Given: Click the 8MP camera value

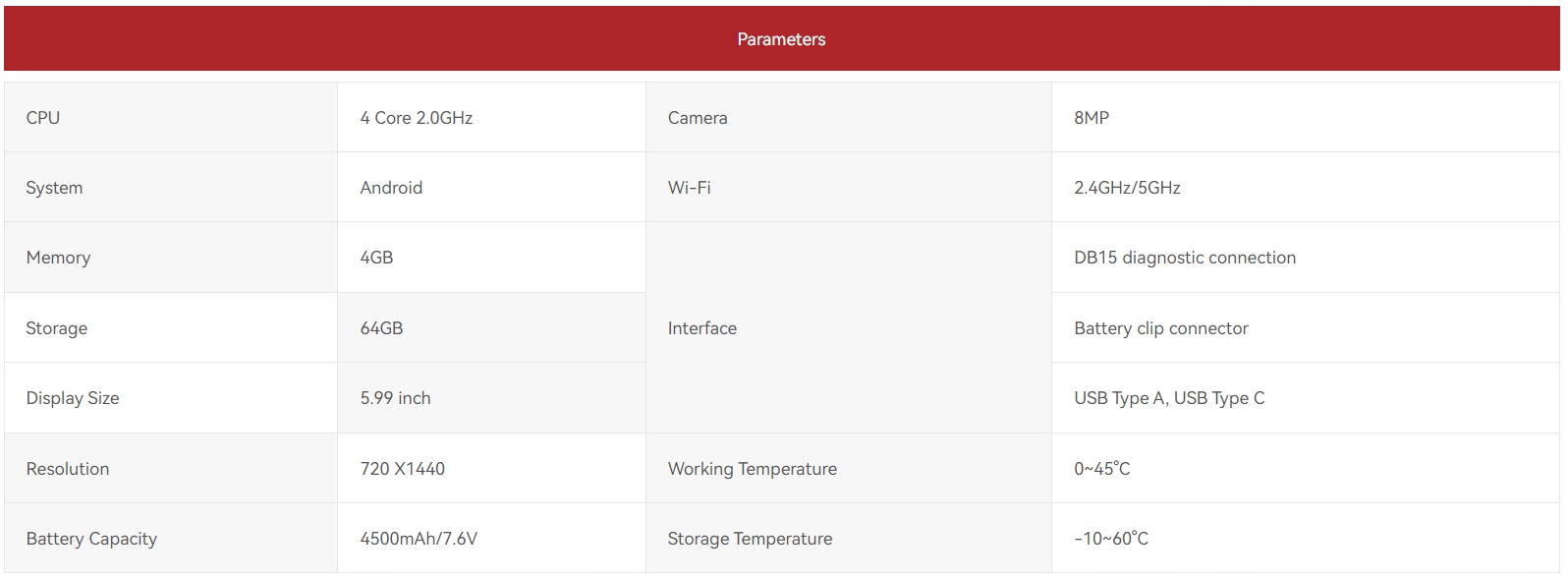Looking at the screenshot, I should point(1092,118).
